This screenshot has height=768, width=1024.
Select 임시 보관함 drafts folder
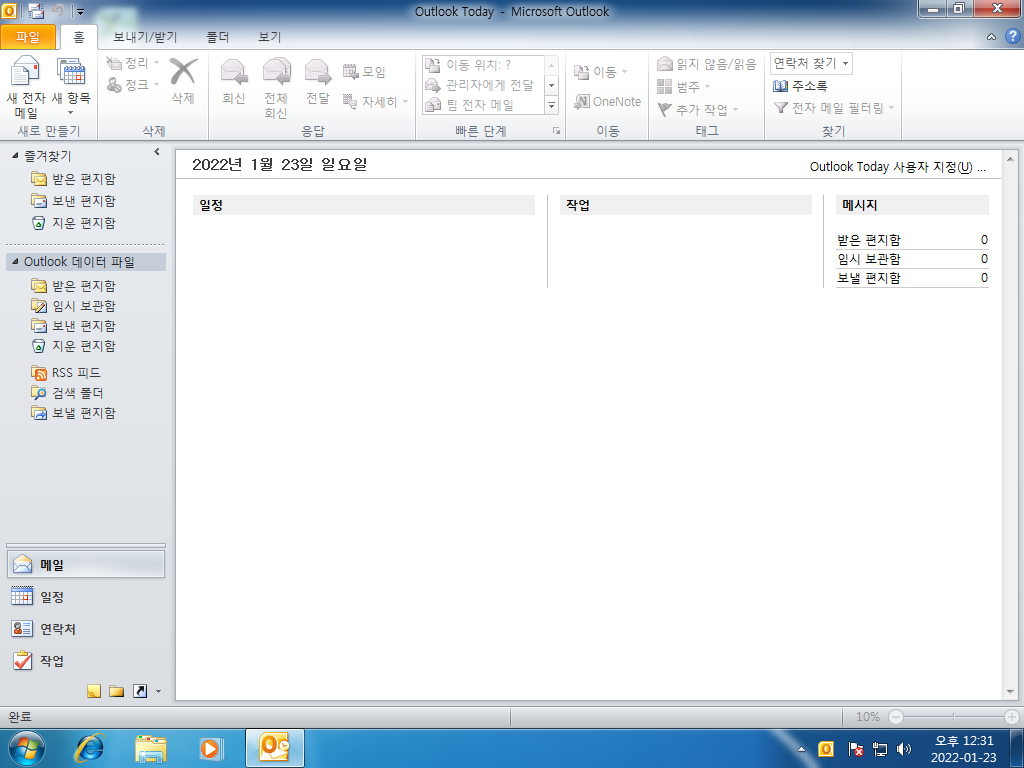[x=73, y=306]
